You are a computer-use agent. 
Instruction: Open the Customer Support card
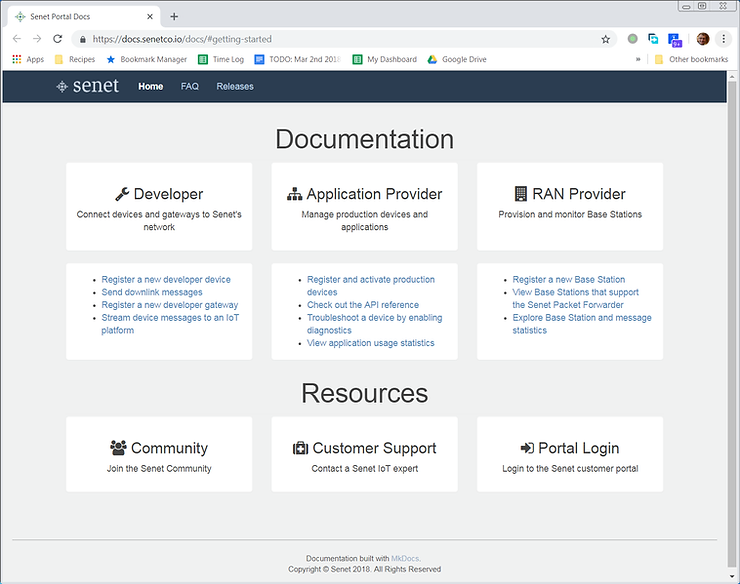tap(364, 454)
